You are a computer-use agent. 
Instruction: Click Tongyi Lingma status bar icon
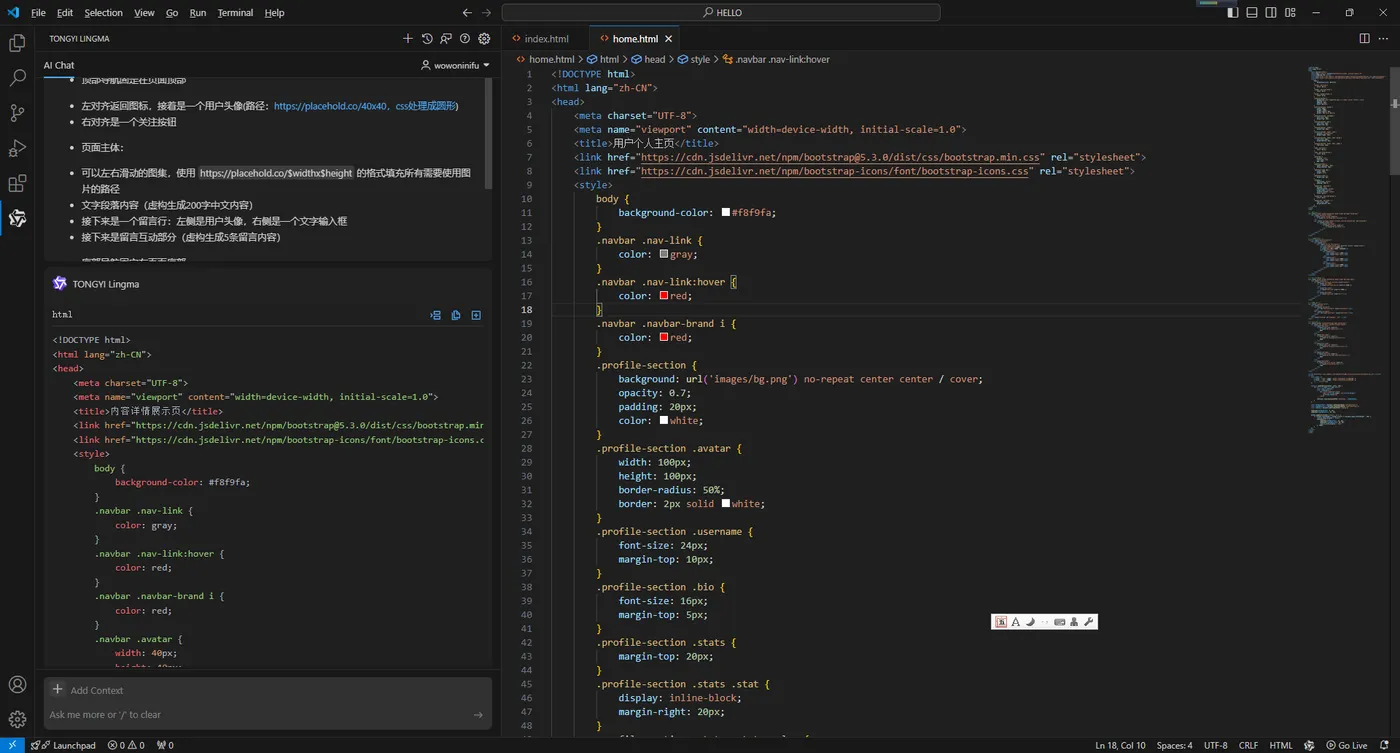coord(1309,745)
